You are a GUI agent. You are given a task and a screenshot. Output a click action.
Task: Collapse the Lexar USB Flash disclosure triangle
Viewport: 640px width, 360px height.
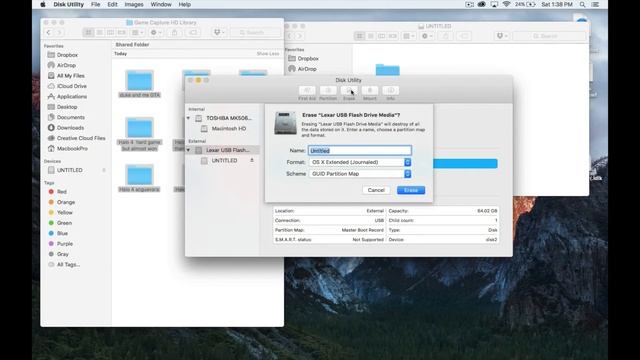pos(189,150)
